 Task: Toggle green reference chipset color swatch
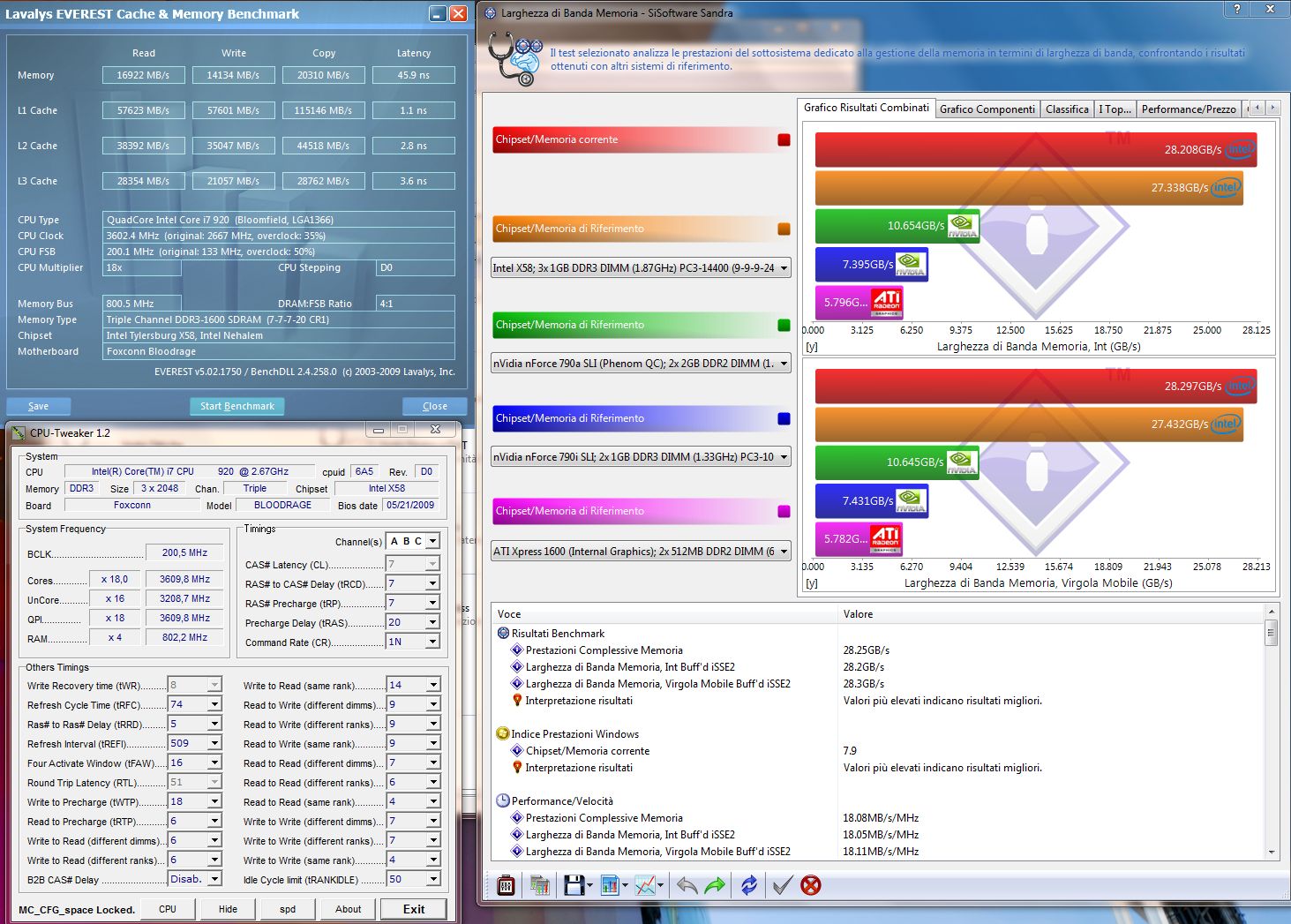pyautogui.click(x=784, y=325)
